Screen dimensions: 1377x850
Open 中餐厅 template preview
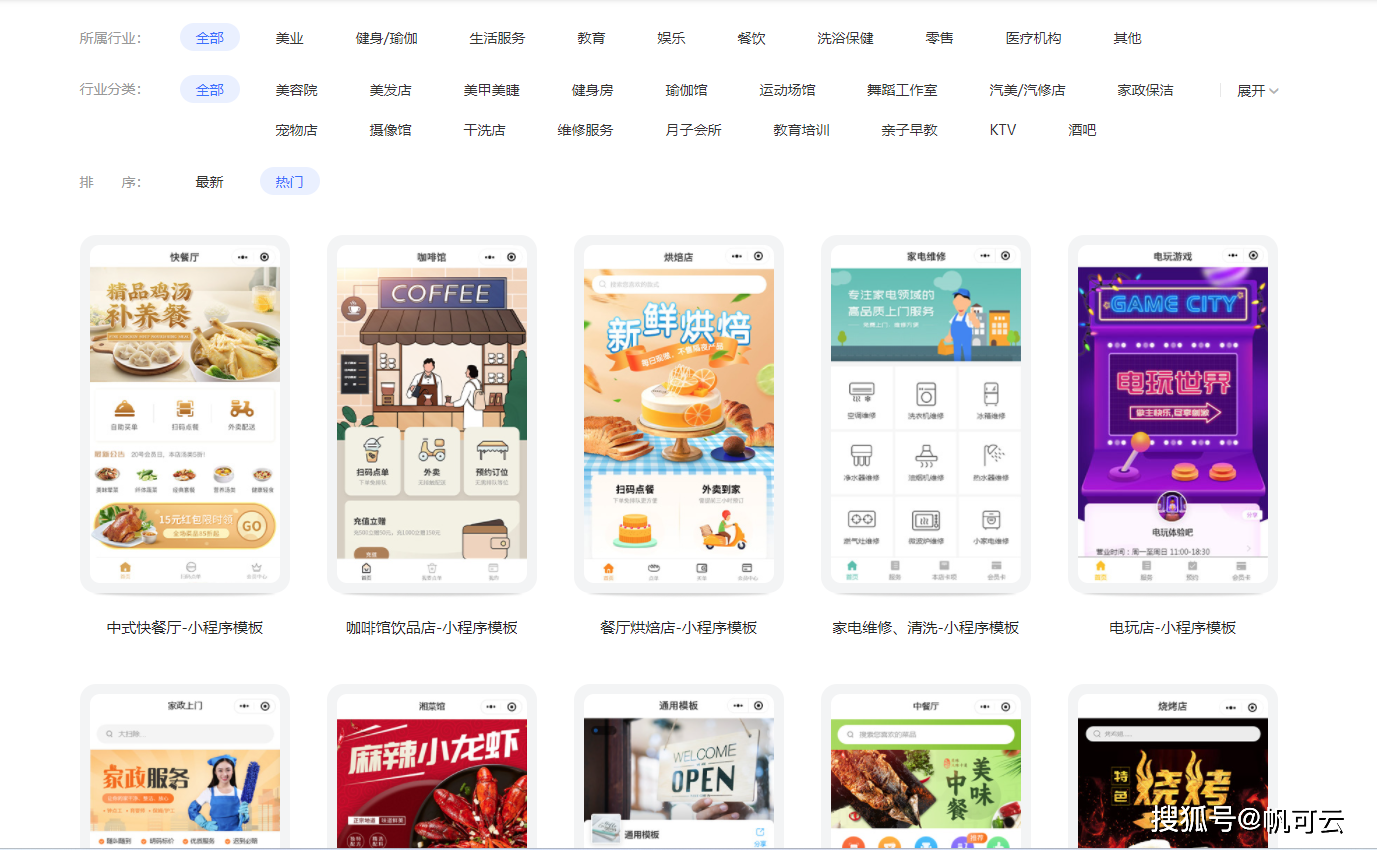926,767
